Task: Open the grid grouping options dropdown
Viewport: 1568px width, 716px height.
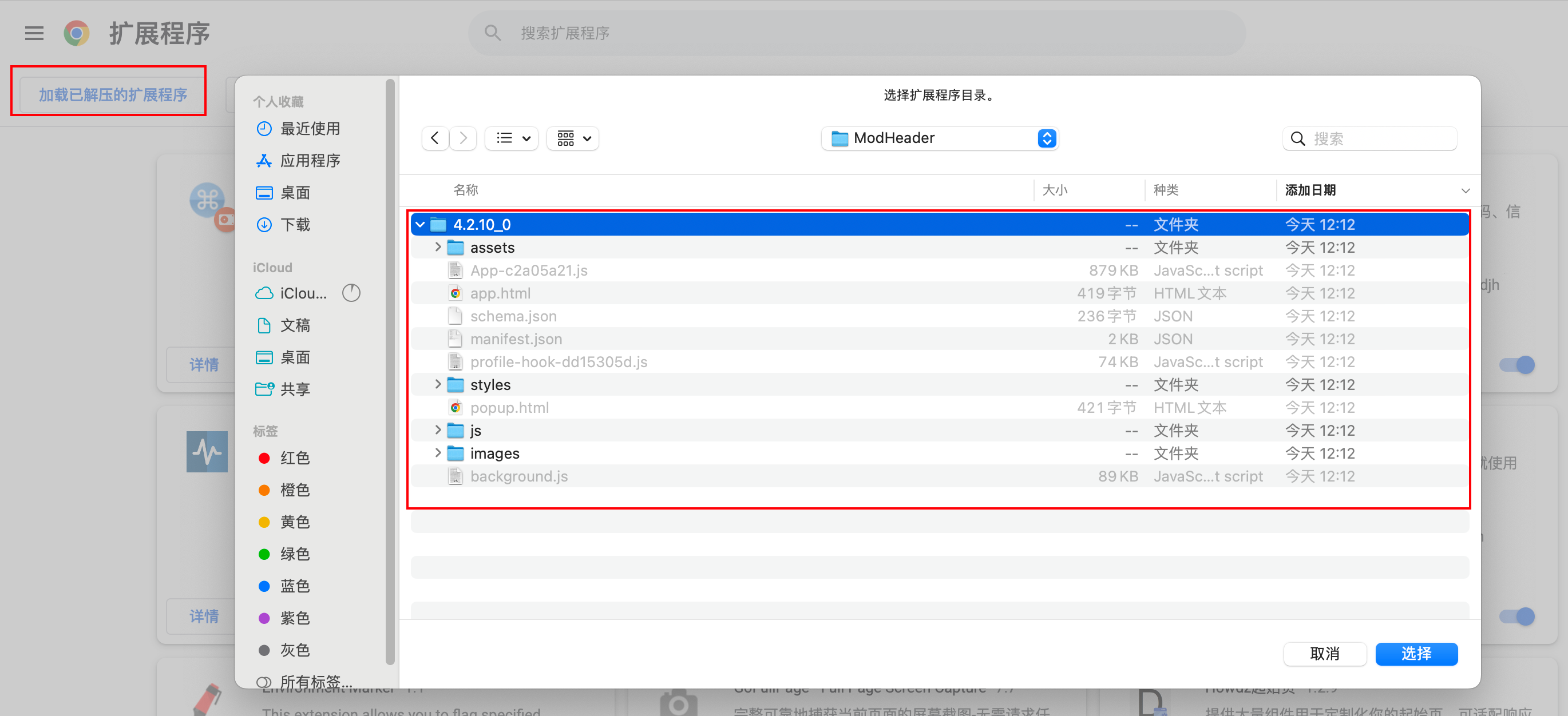Action: 573,139
